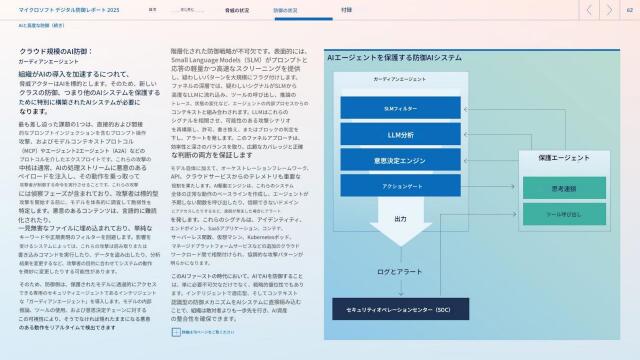Viewport: 640px width, 360px height.
Task: Go to the next page arrow
Action: tap(609, 10)
